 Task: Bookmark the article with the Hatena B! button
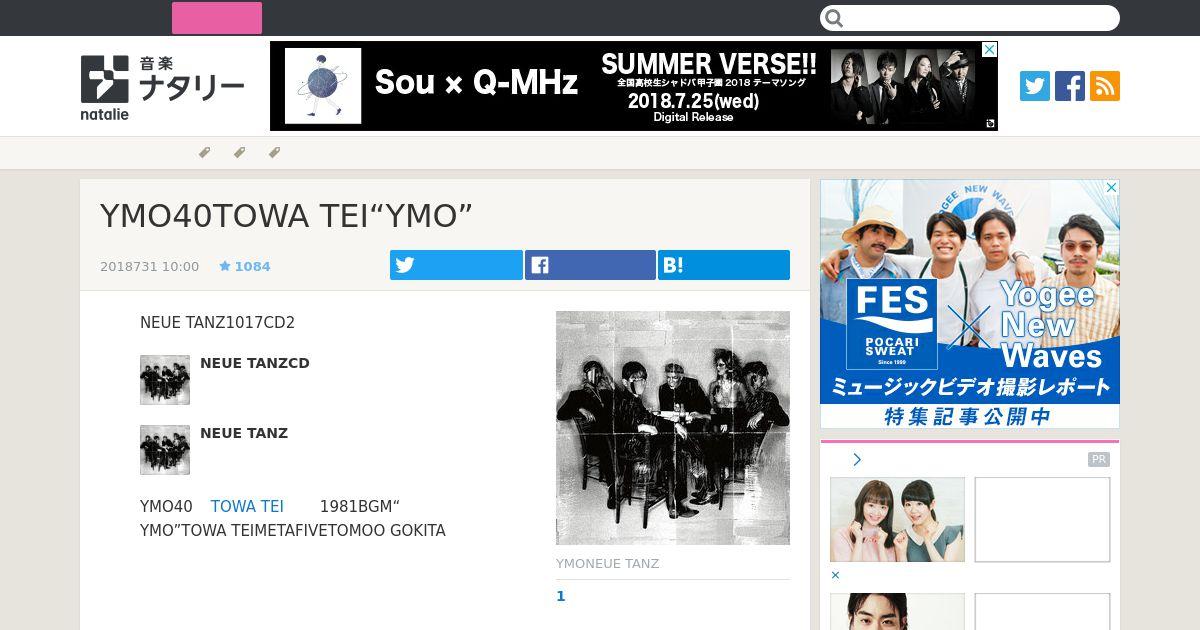(724, 265)
